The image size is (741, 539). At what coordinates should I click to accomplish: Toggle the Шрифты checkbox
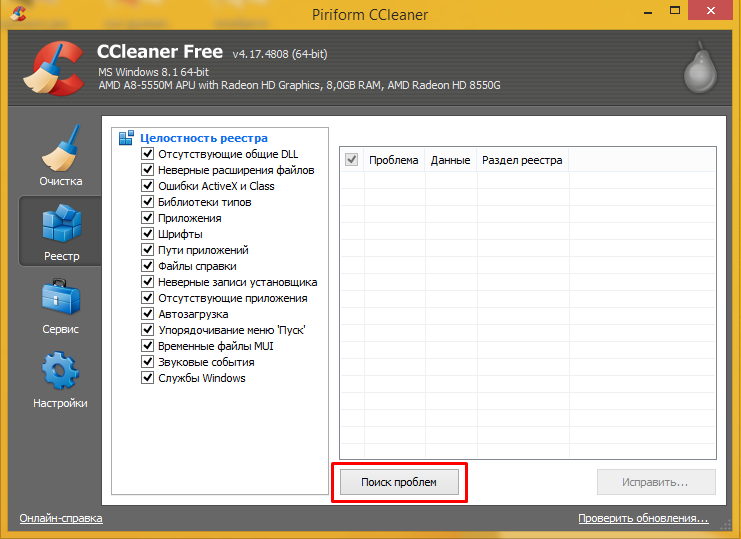click(x=147, y=234)
